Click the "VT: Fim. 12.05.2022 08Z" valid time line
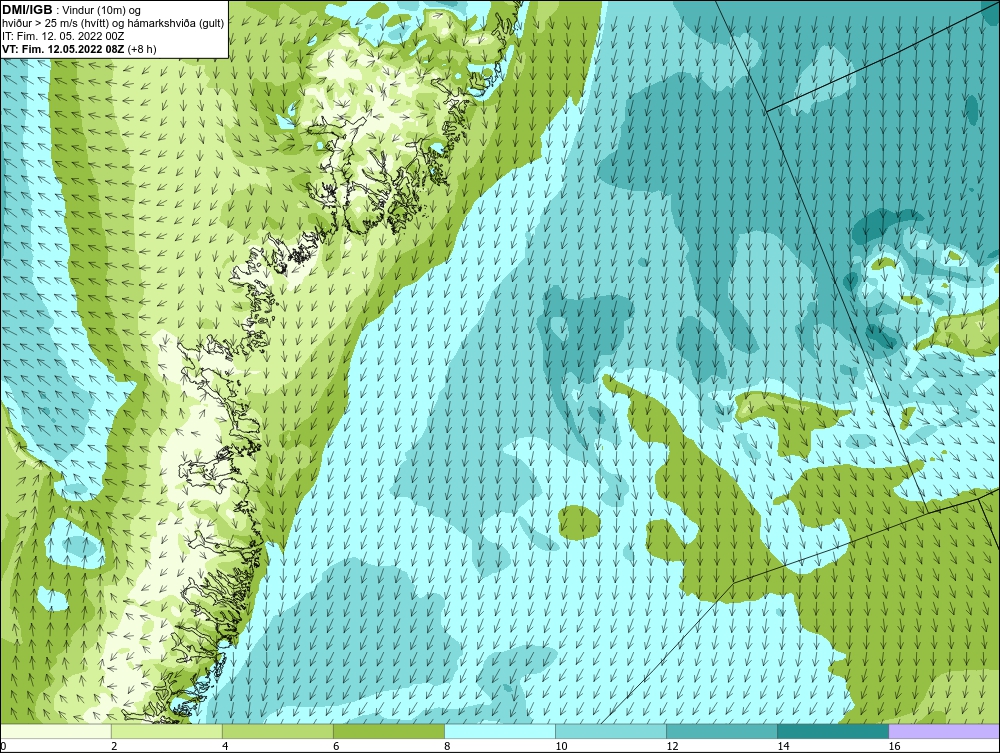The height and width of the screenshot is (753, 1000). [x=64, y=49]
